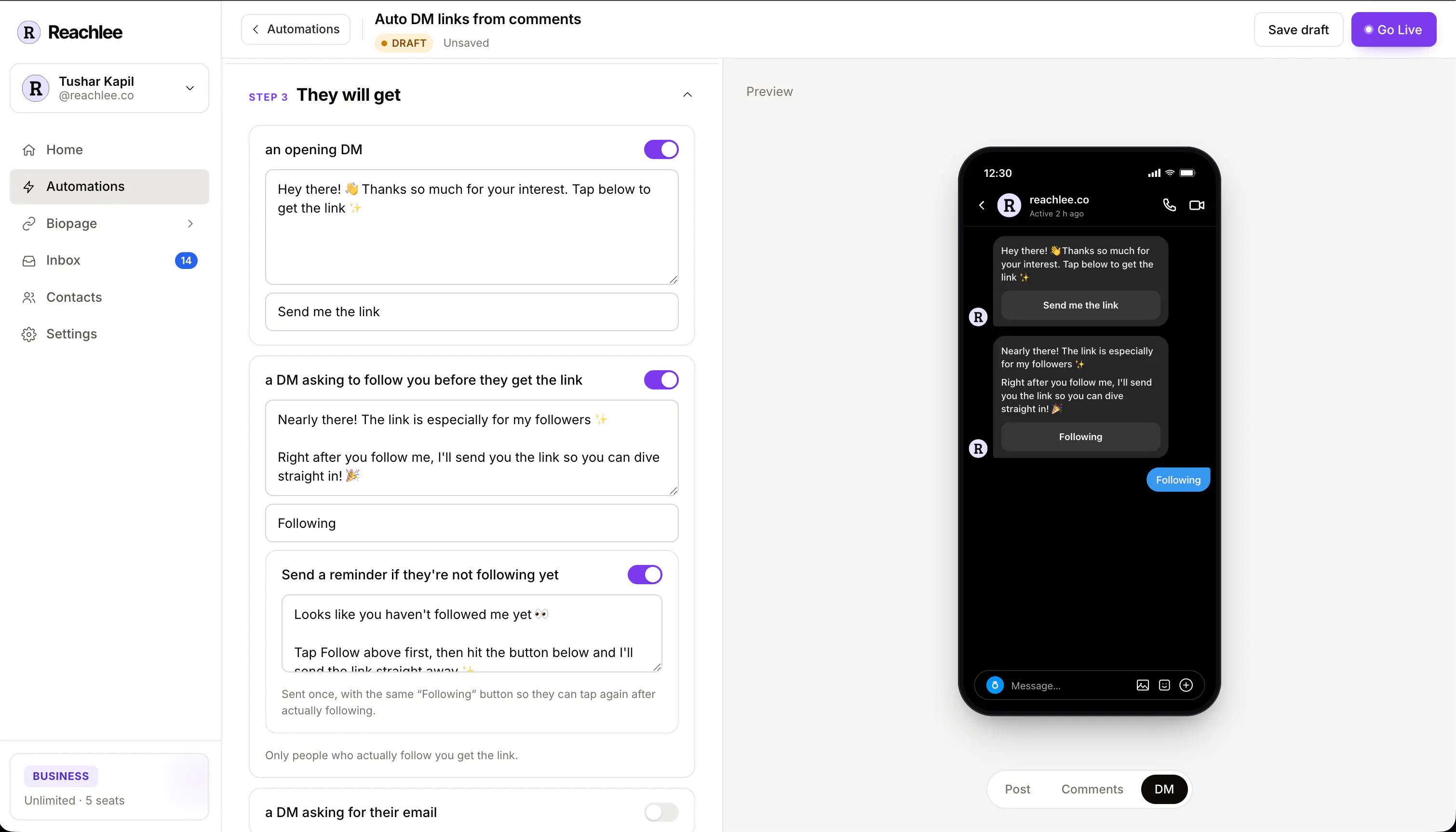Click the Home house icon
This screenshot has width=1456, height=832.
point(28,150)
